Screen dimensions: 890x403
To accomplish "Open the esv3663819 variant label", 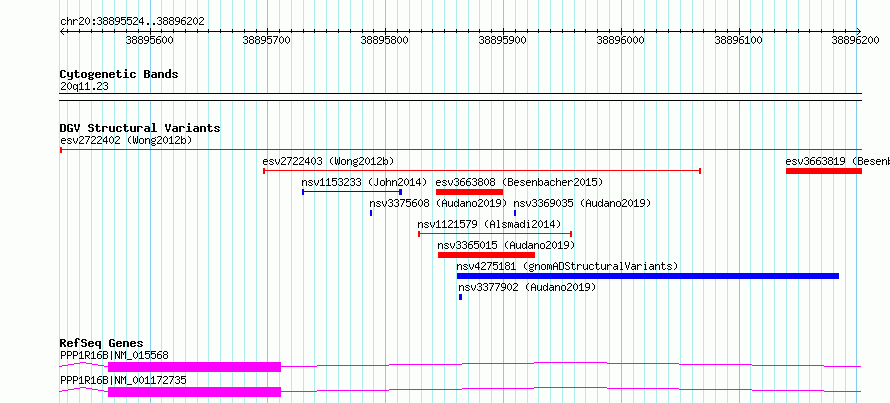I will 837,161.
